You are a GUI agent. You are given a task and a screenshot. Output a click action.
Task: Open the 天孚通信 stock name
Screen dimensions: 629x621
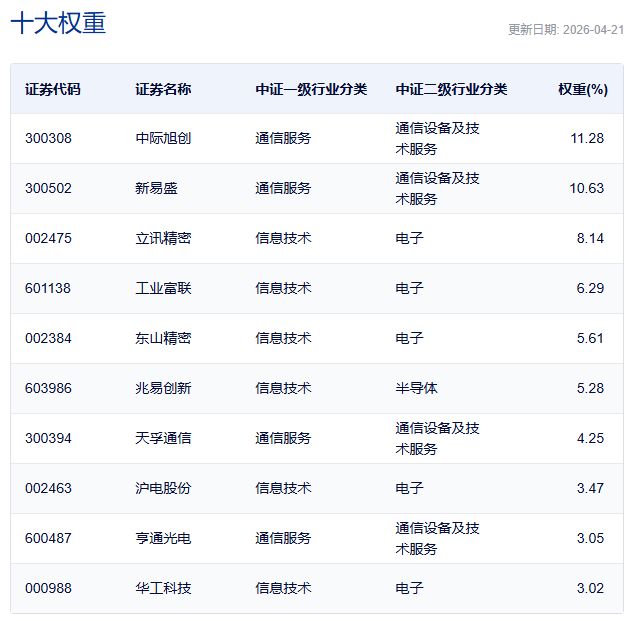pyautogui.click(x=163, y=438)
